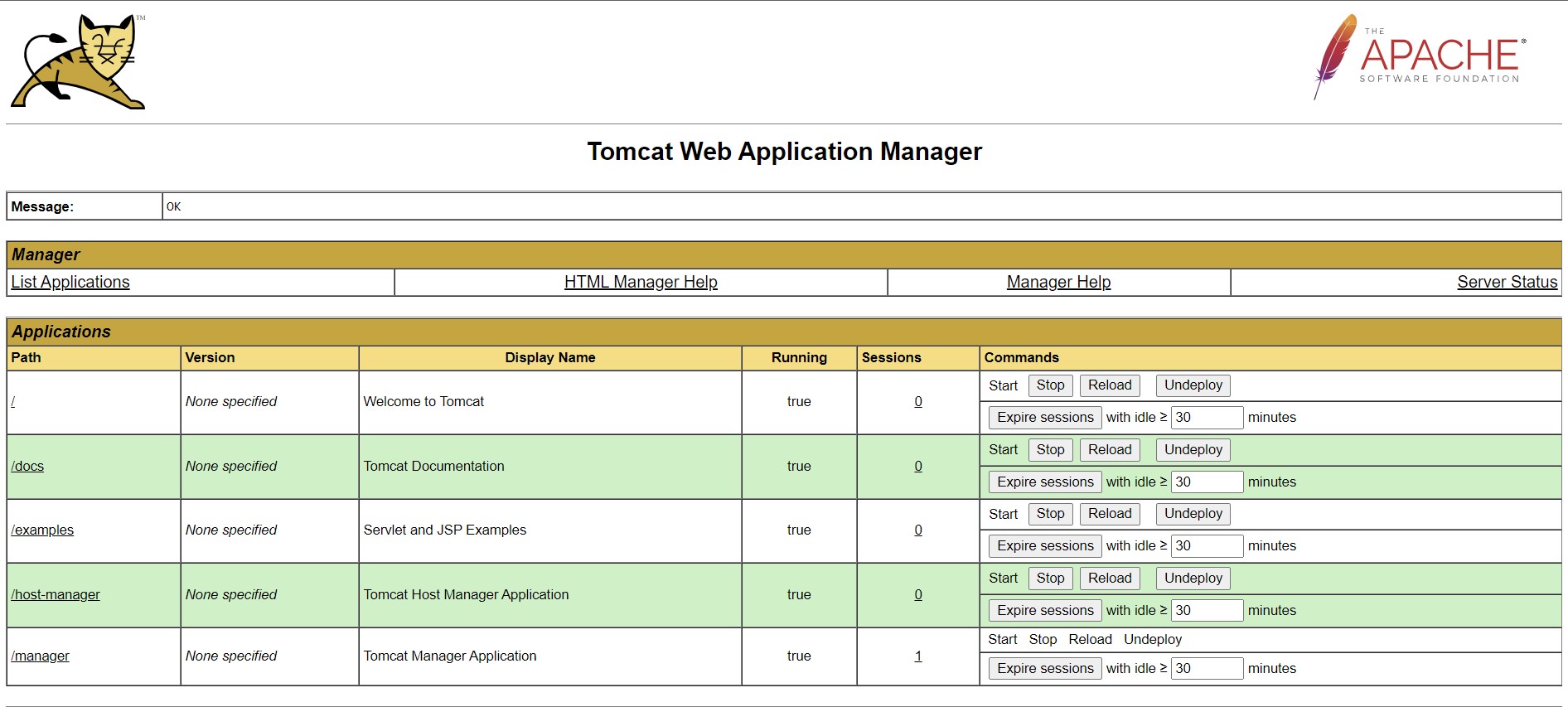The width and height of the screenshot is (1568, 707).
Task: Undeploy the /examples application
Action: pos(1193,514)
